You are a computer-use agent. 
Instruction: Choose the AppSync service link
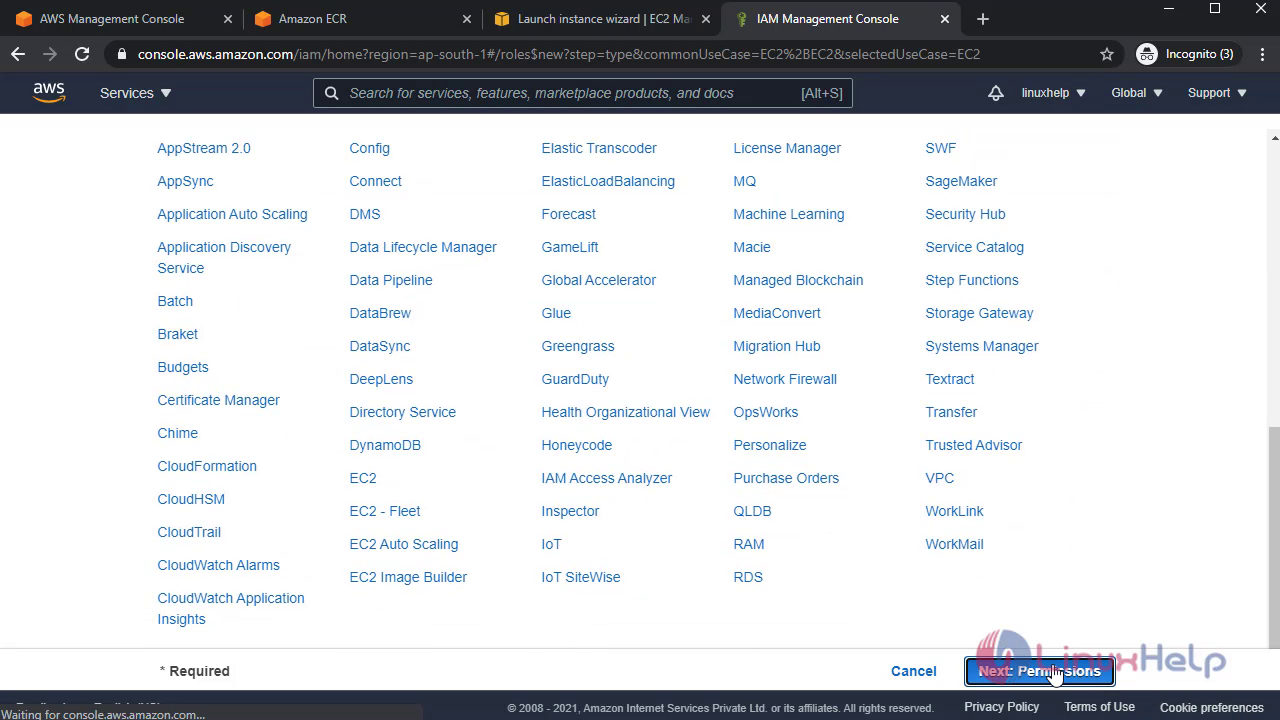coord(185,181)
